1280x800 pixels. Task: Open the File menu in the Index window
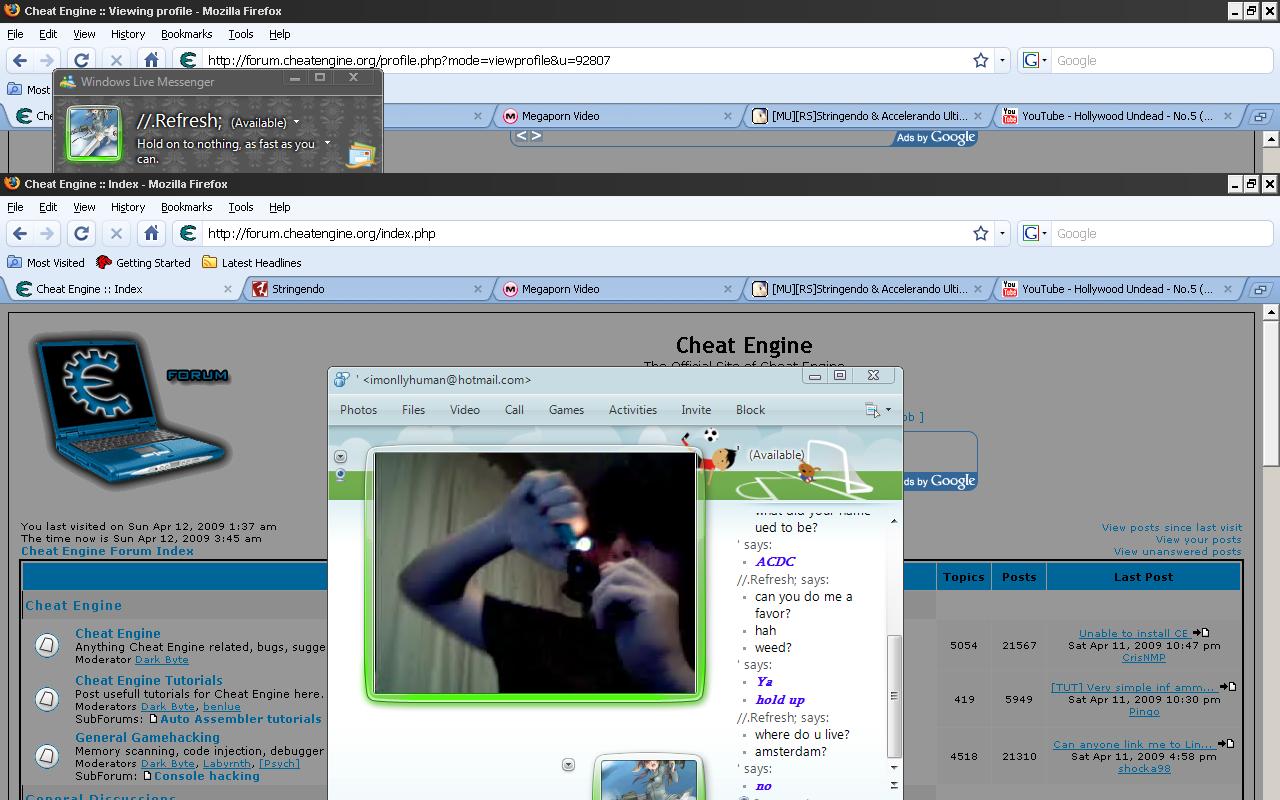[15, 207]
